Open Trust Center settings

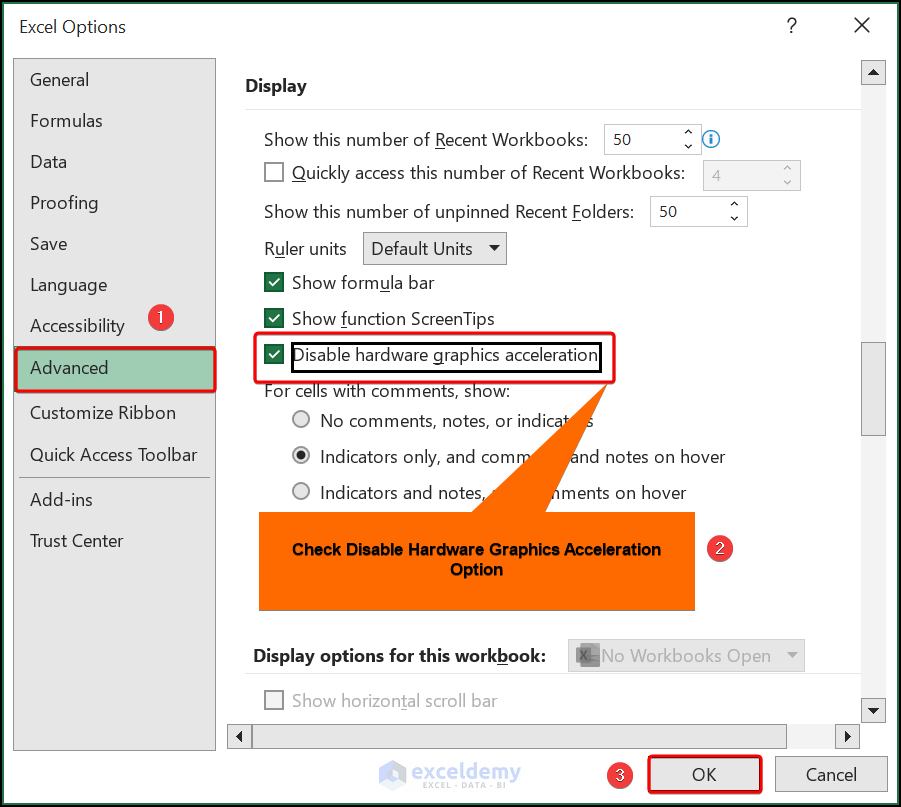coord(115,541)
